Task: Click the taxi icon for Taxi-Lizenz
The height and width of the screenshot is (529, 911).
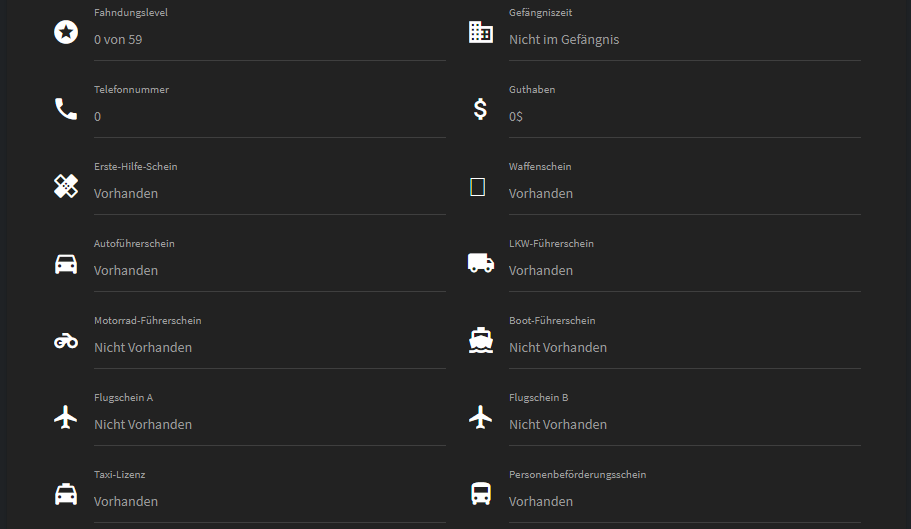Action: point(66,494)
